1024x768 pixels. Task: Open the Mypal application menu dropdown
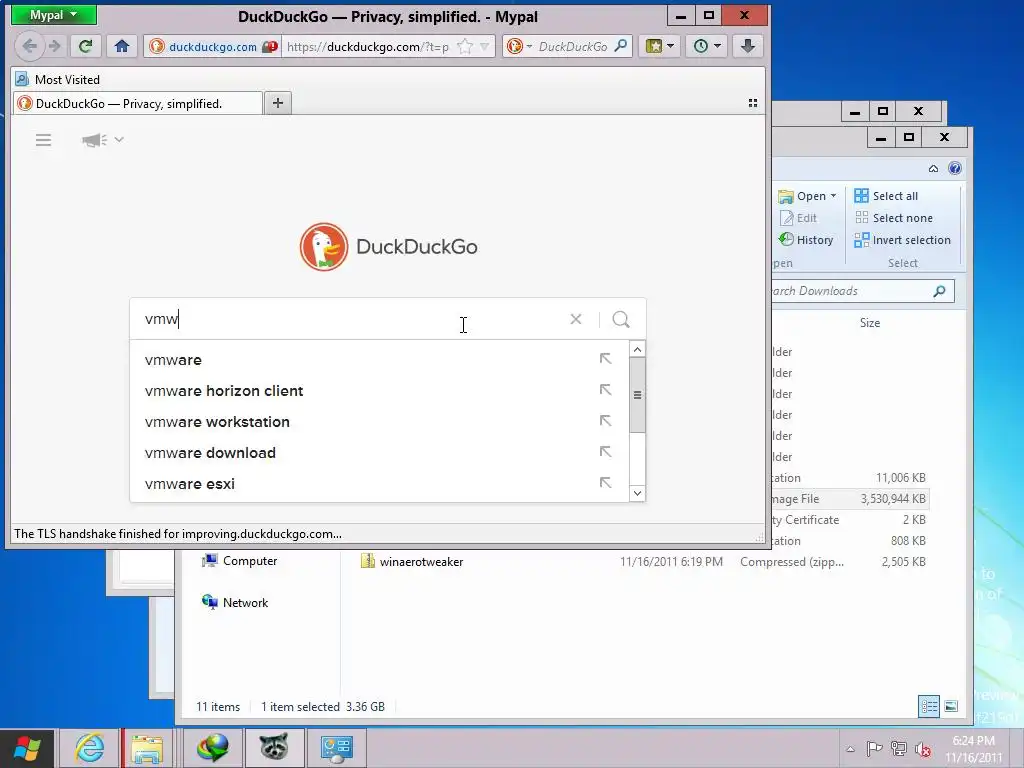click(x=54, y=15)
